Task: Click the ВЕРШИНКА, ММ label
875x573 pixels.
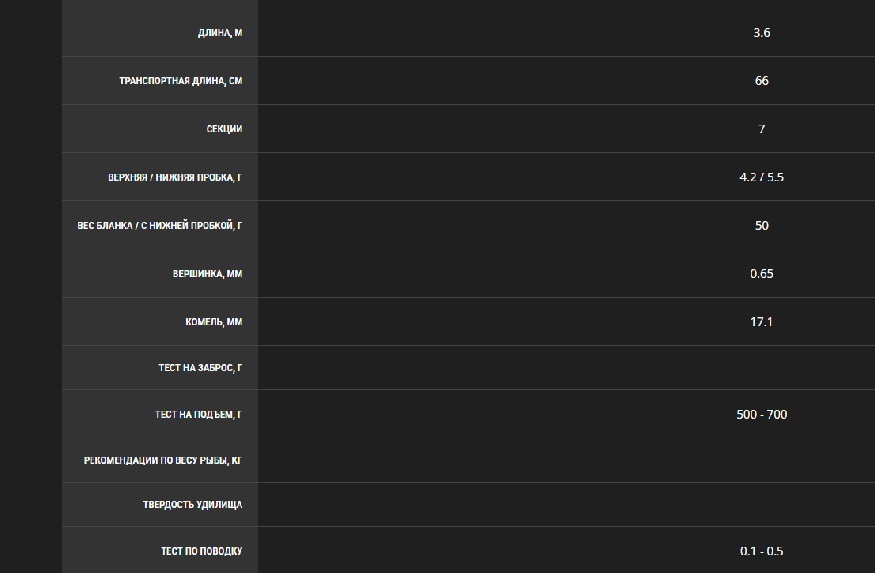Action: click(208, 273)
